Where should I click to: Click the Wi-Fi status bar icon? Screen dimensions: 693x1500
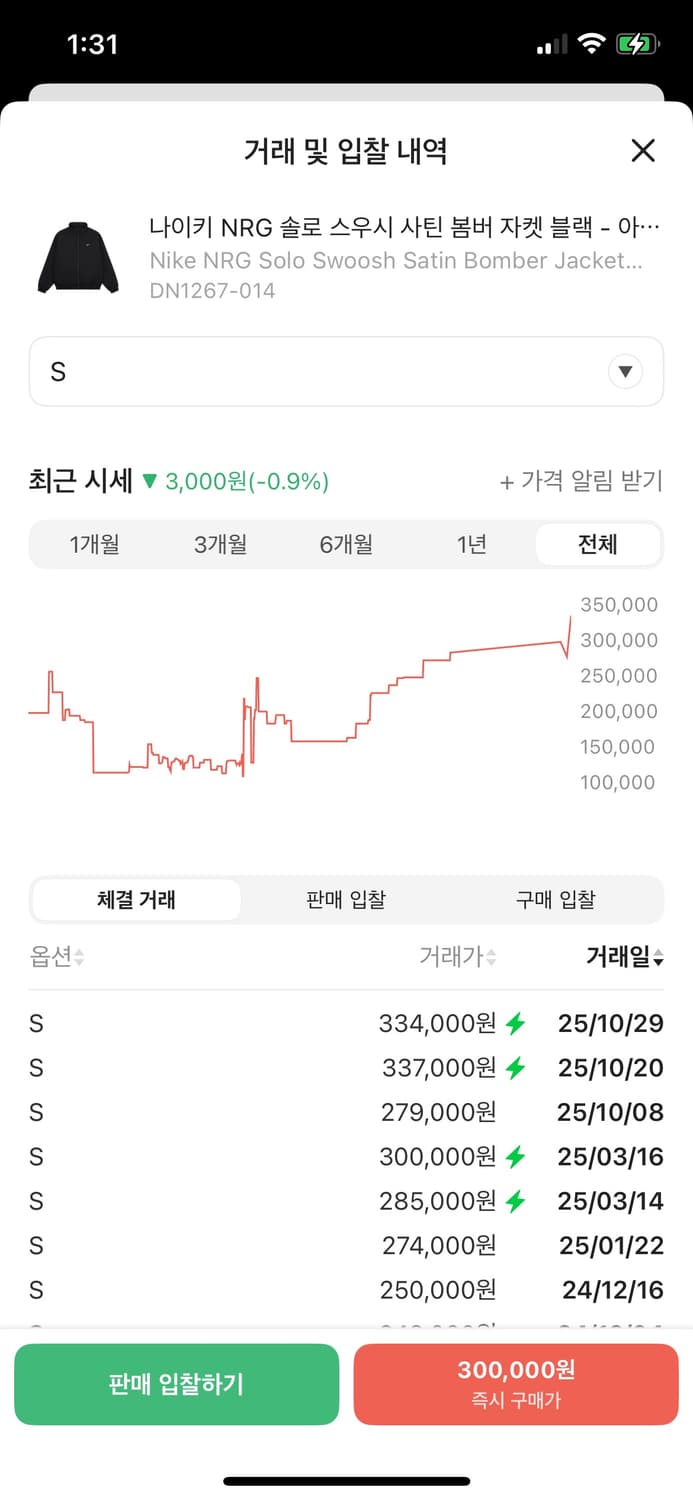pos(594,43)
